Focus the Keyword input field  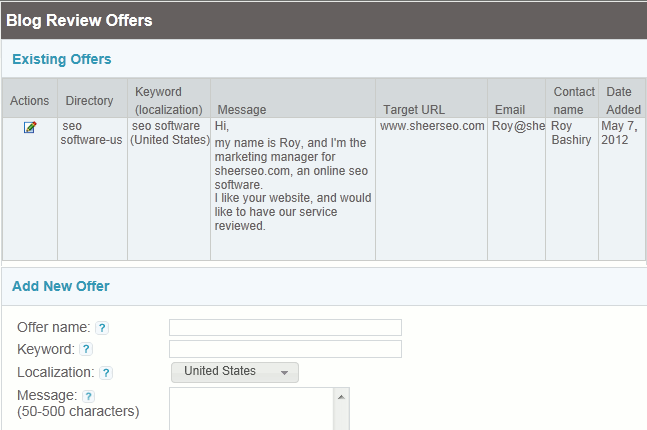[285, 349]
